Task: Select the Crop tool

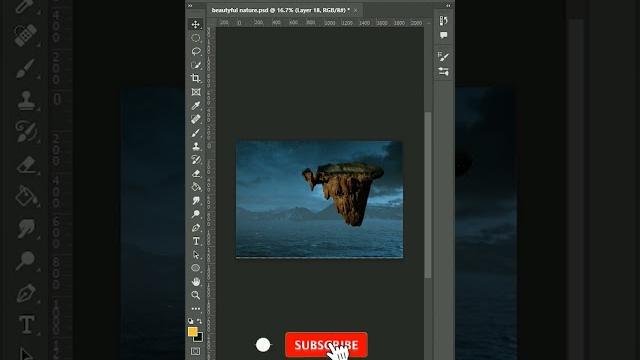Action: (x=196, y=78)
